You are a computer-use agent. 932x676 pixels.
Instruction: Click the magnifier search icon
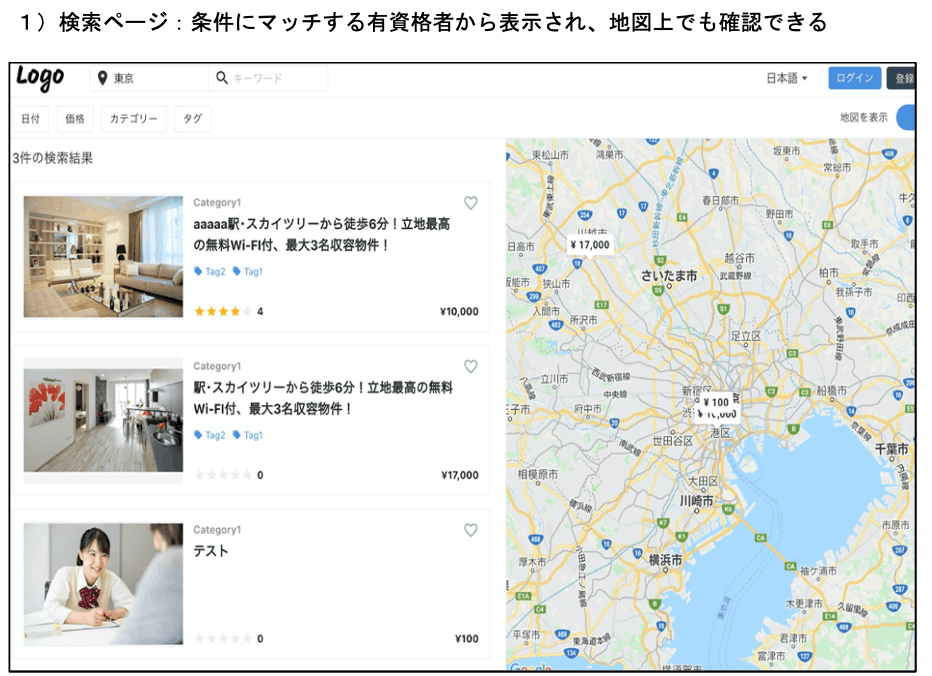221,78
